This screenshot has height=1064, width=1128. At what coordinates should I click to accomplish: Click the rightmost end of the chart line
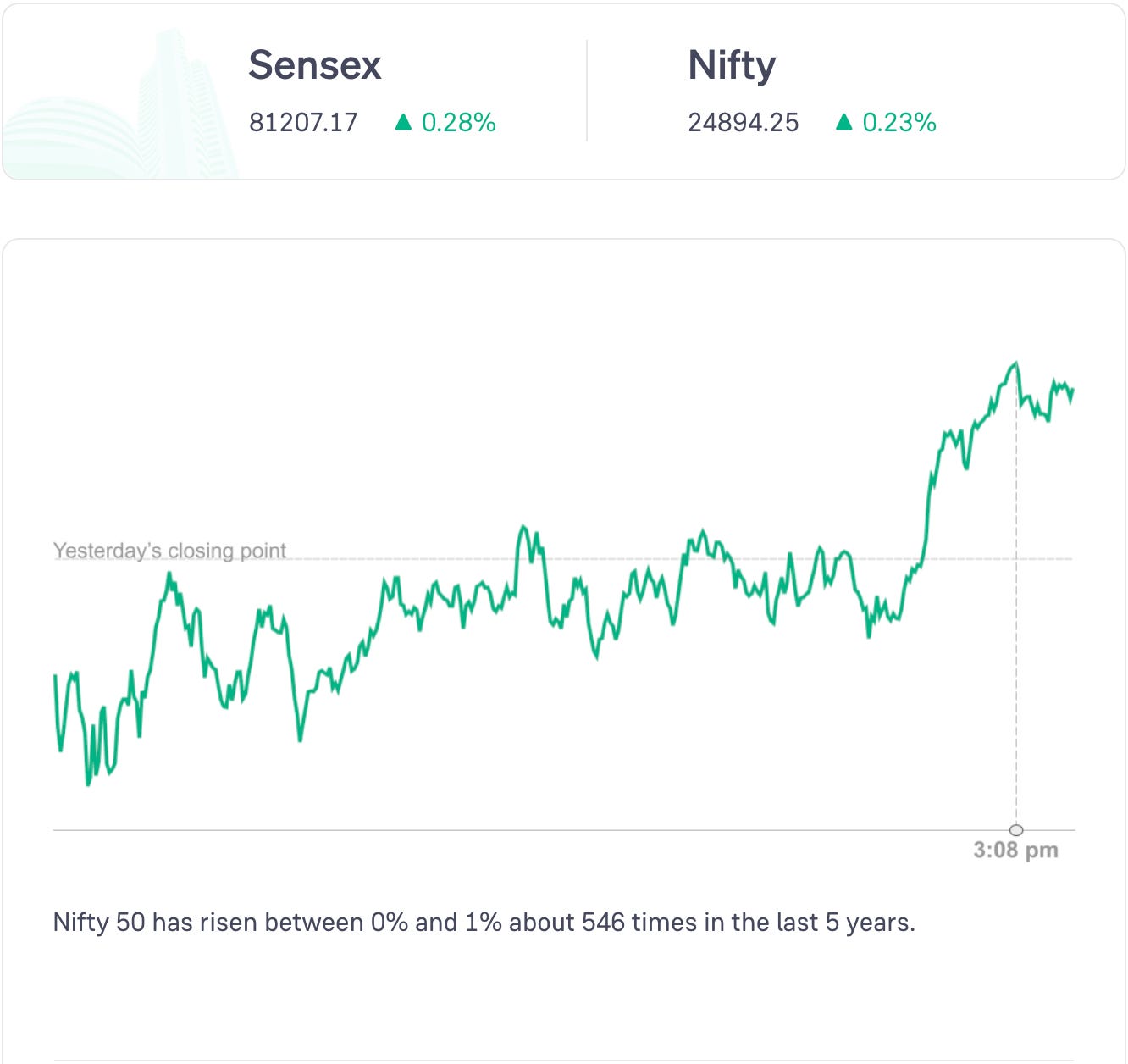(x=1073, y=390)
